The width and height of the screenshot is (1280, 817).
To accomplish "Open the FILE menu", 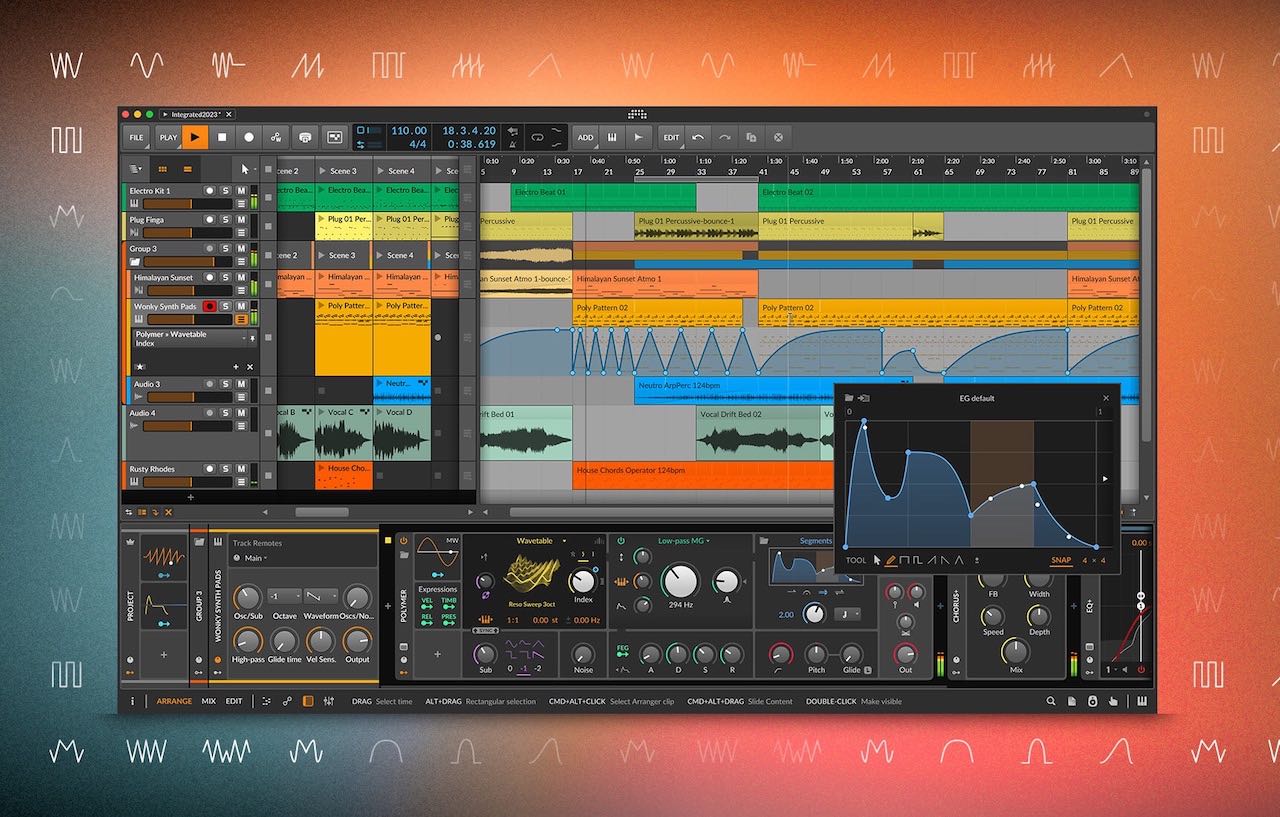I will 136,137.
